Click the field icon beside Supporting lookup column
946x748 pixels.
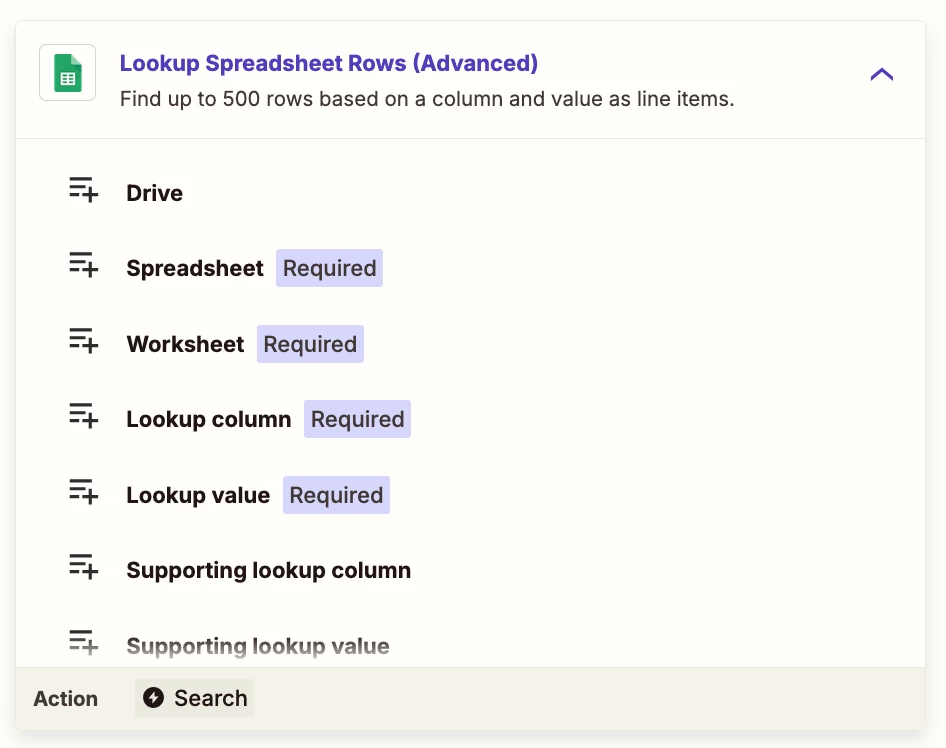coord(83,566)
